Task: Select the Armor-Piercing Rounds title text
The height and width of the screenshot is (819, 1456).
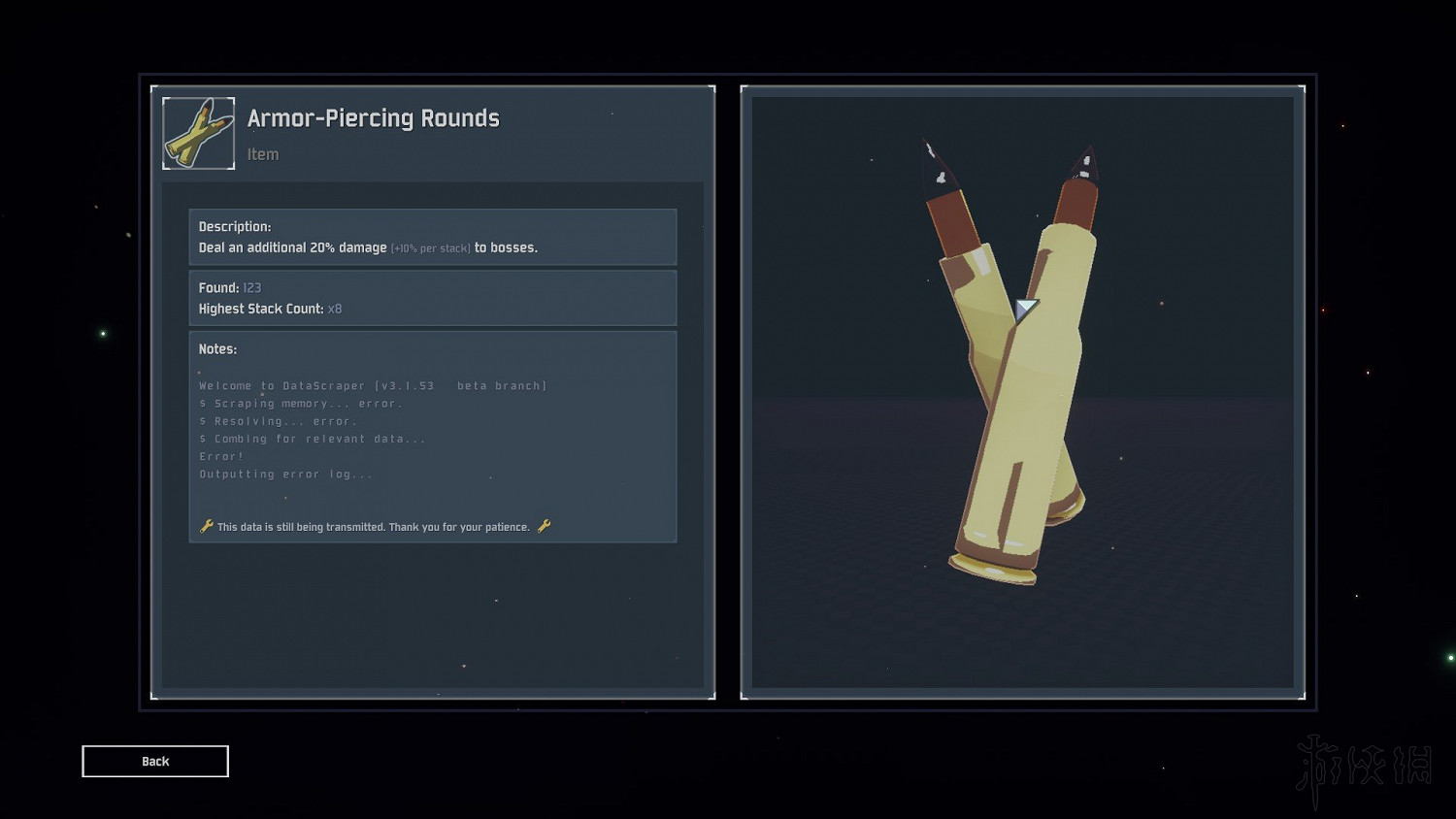Action: 373,118
